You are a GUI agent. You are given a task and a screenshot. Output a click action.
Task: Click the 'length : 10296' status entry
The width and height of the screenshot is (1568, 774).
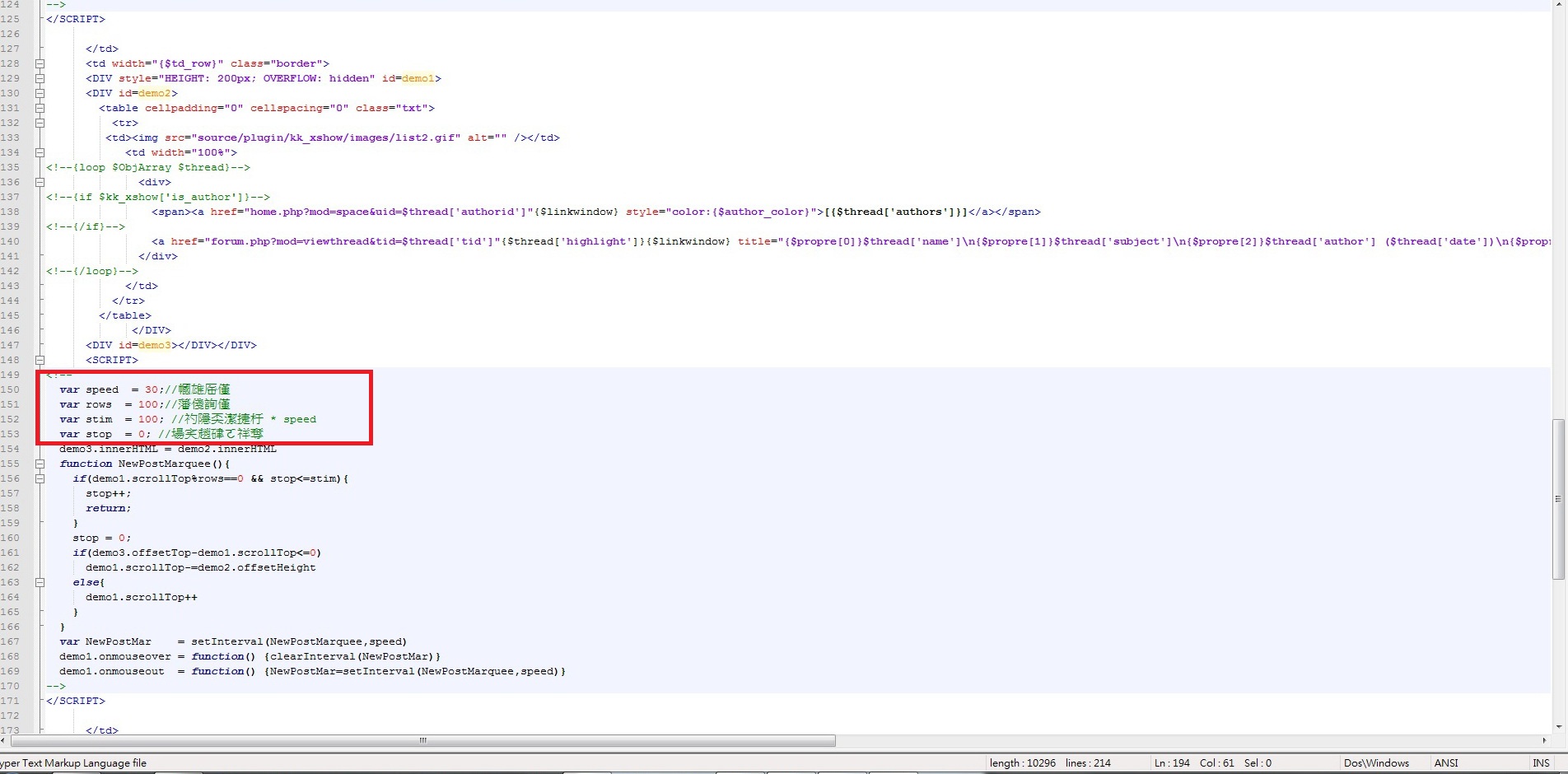pyautogui.click(x=1023, y=763)
